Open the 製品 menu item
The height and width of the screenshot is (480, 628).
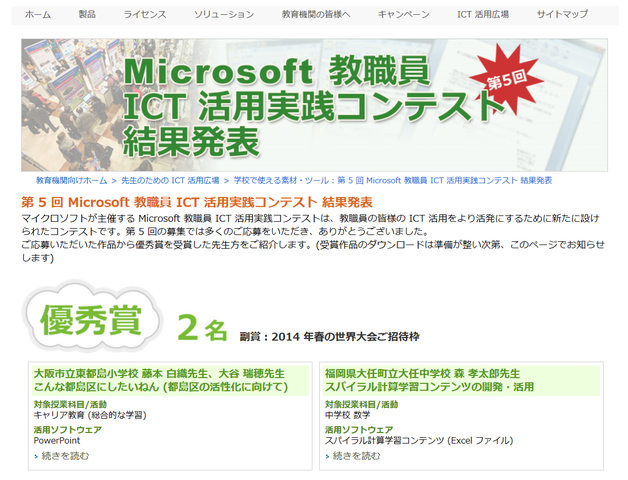tap(87, 14)
